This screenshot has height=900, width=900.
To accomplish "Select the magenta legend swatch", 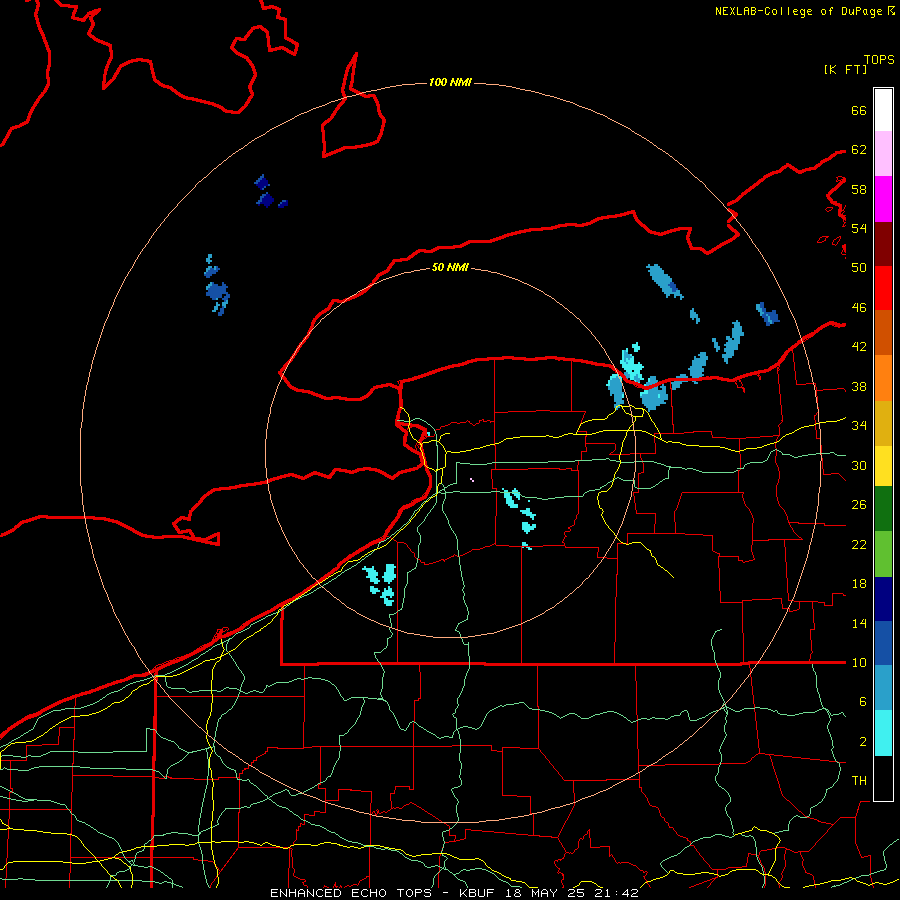I will point(883,199).
